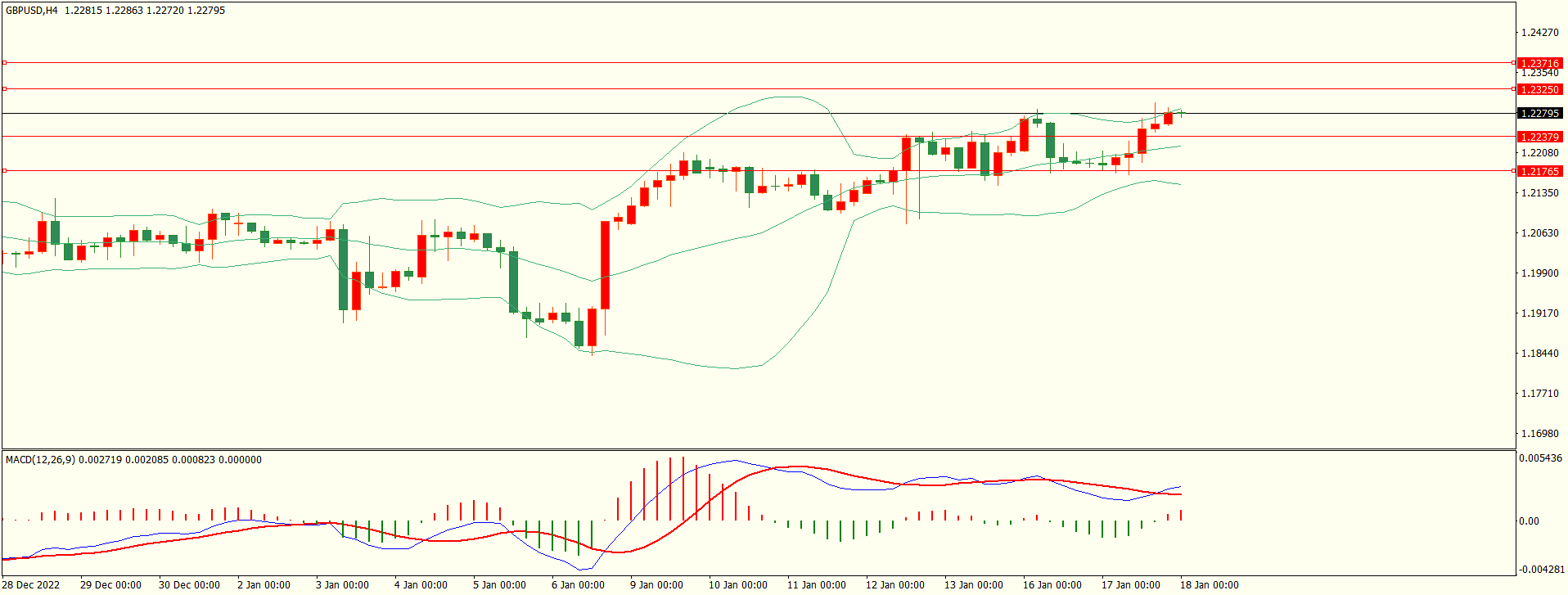The image size is (1568, 595).
Task: Click the 30 Dec 00:00 time label
Action: [x=189, y=585]
